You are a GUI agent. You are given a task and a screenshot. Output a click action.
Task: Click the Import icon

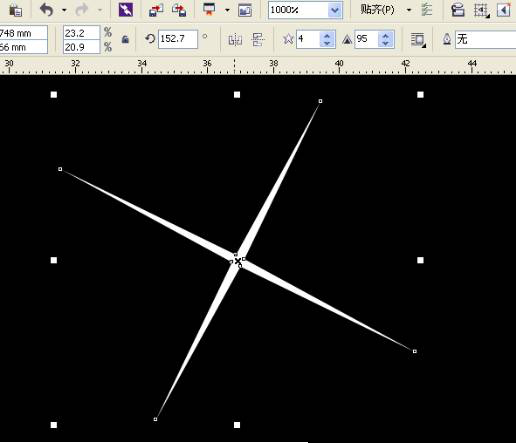[156, 10]
